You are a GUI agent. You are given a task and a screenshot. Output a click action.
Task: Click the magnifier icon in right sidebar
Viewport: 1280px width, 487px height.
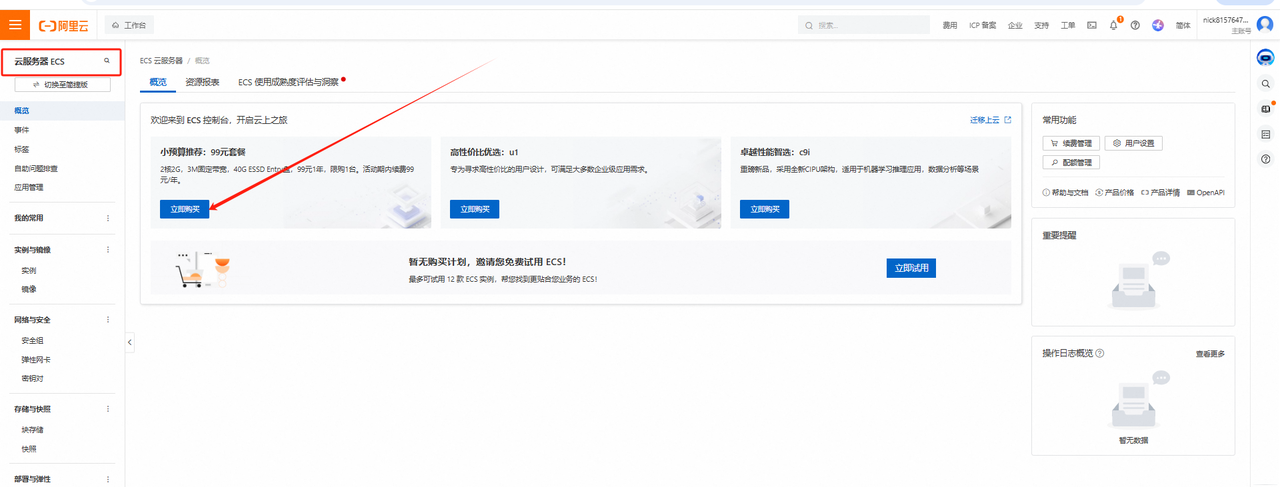point(1265,83)
